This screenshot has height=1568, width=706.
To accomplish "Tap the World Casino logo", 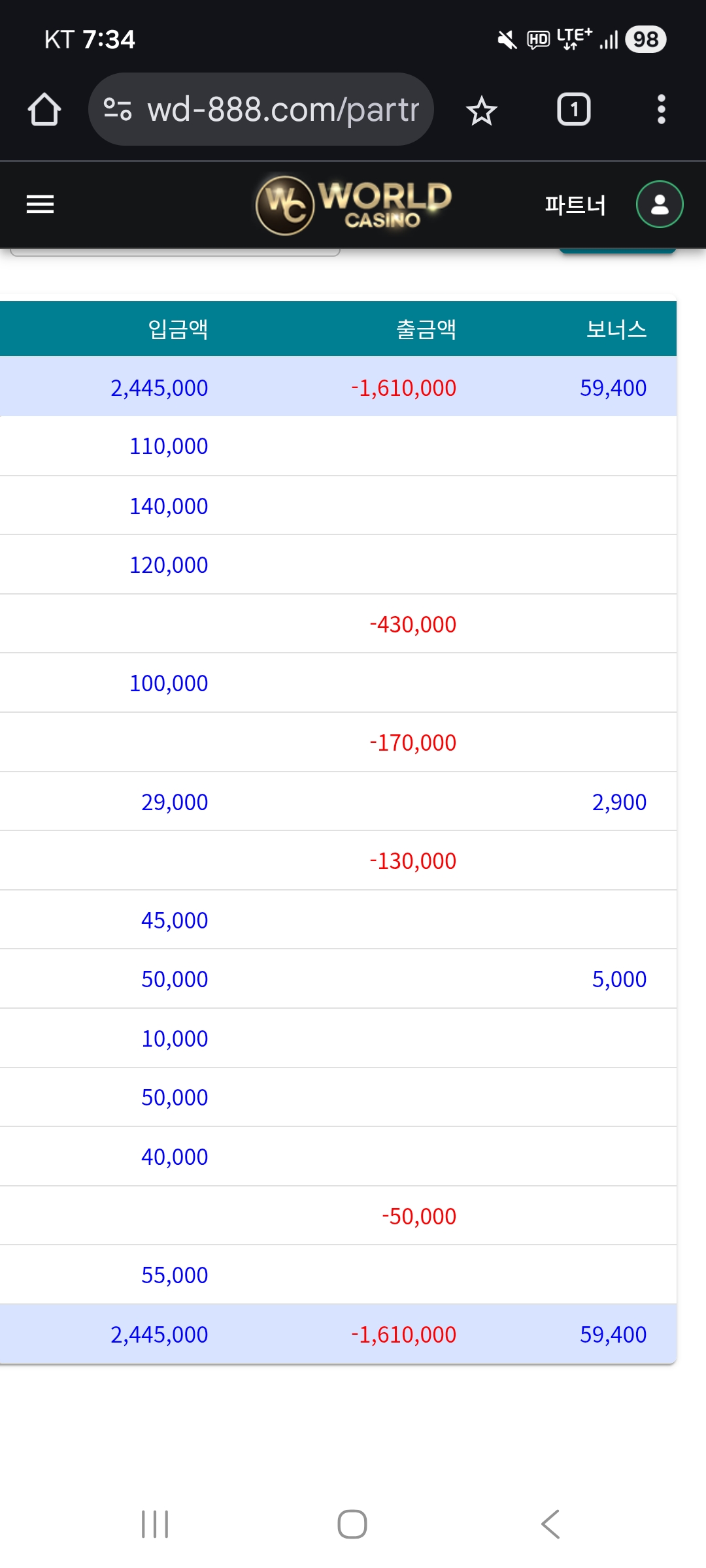I will click(x=354, y=205).
